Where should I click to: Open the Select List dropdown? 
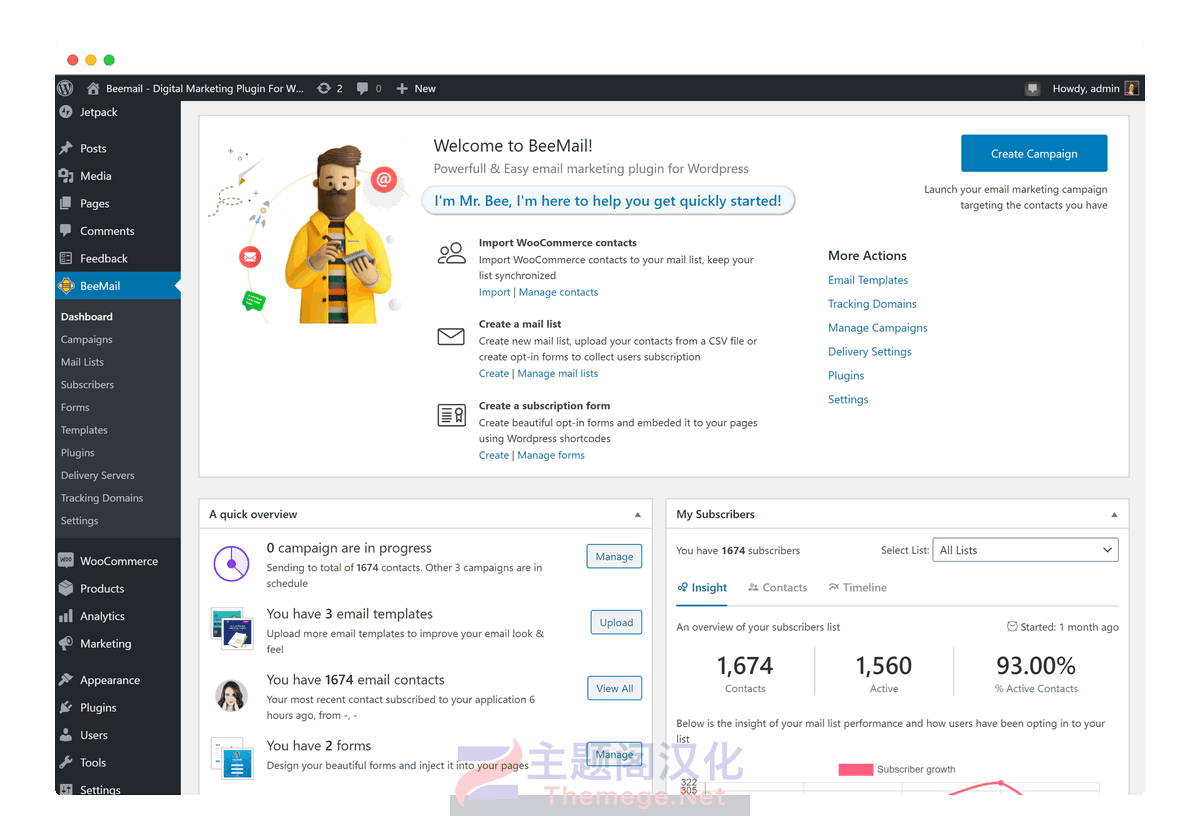click(1025, 550)
